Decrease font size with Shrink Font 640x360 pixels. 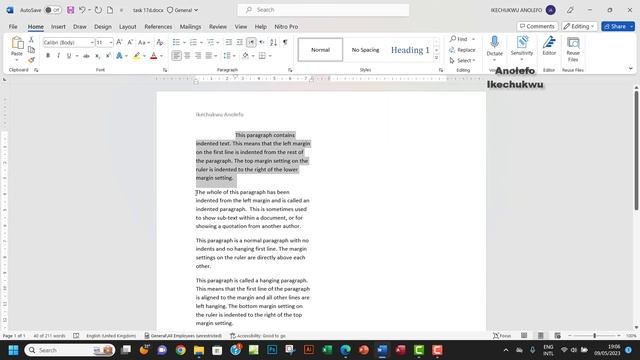coord(130,42)
